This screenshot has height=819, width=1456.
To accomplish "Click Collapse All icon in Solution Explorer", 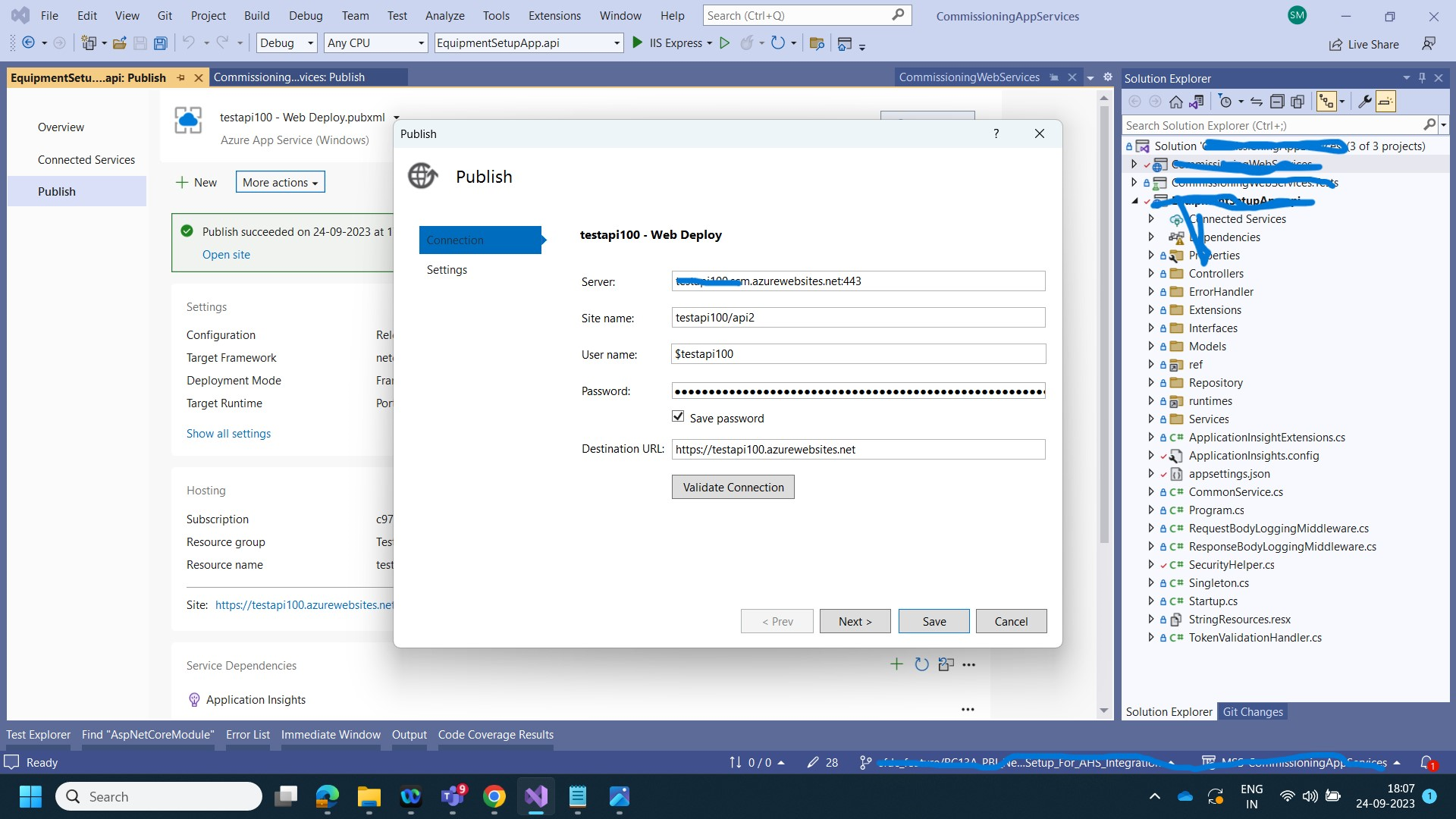I will tap(1277, 102).
